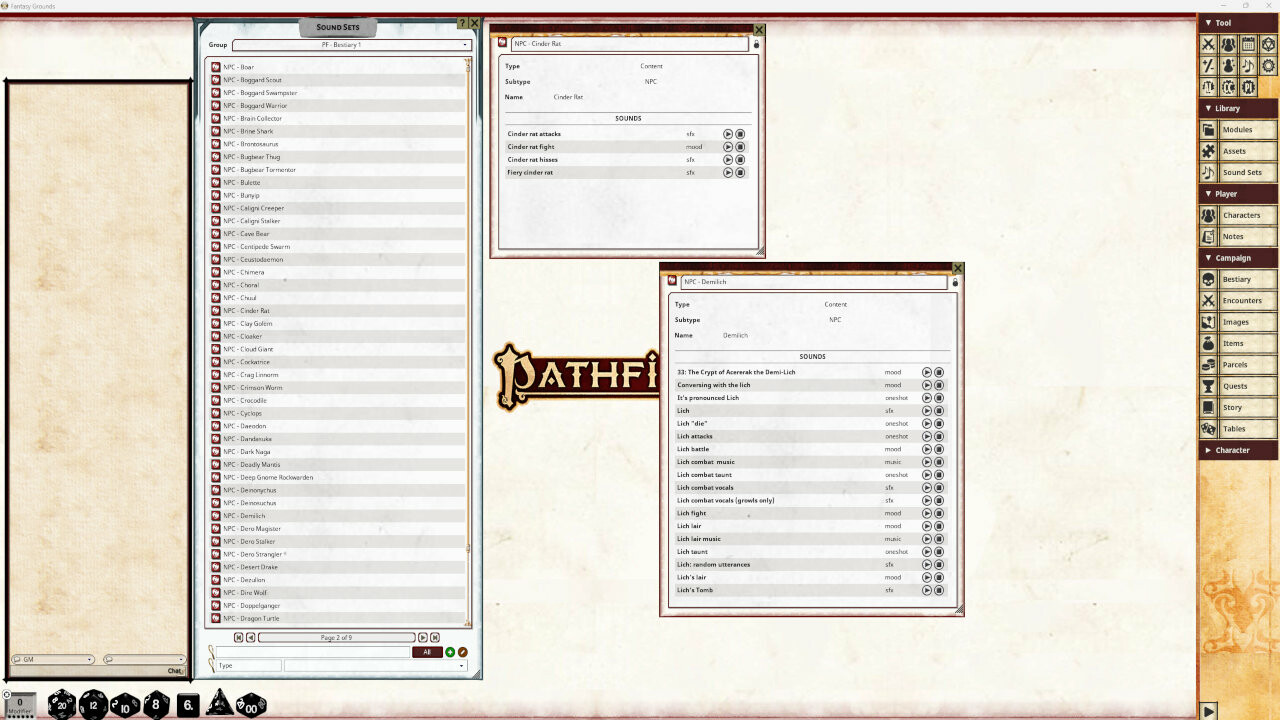Stop the 'Fiery cinder rat' sound
This screenshot has width=1280, height=720.
740,173
